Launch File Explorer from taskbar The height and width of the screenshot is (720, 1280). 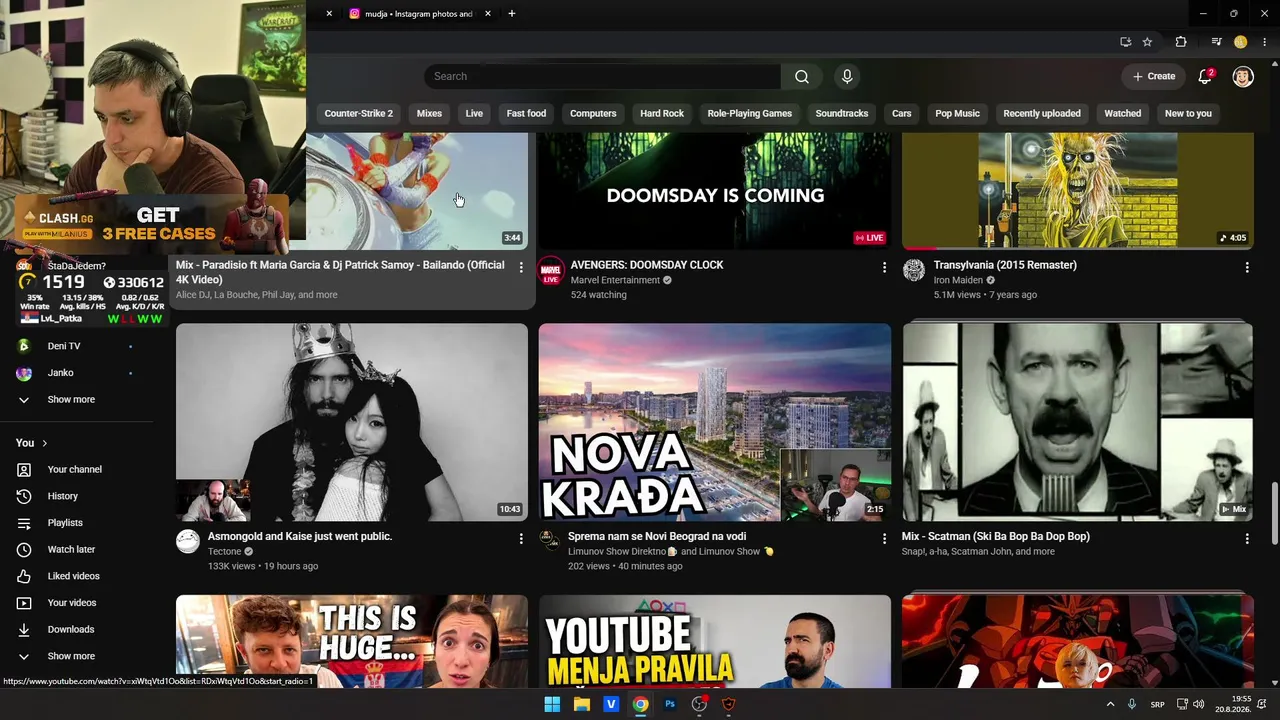pyautogui.click(x=582, y=704)
